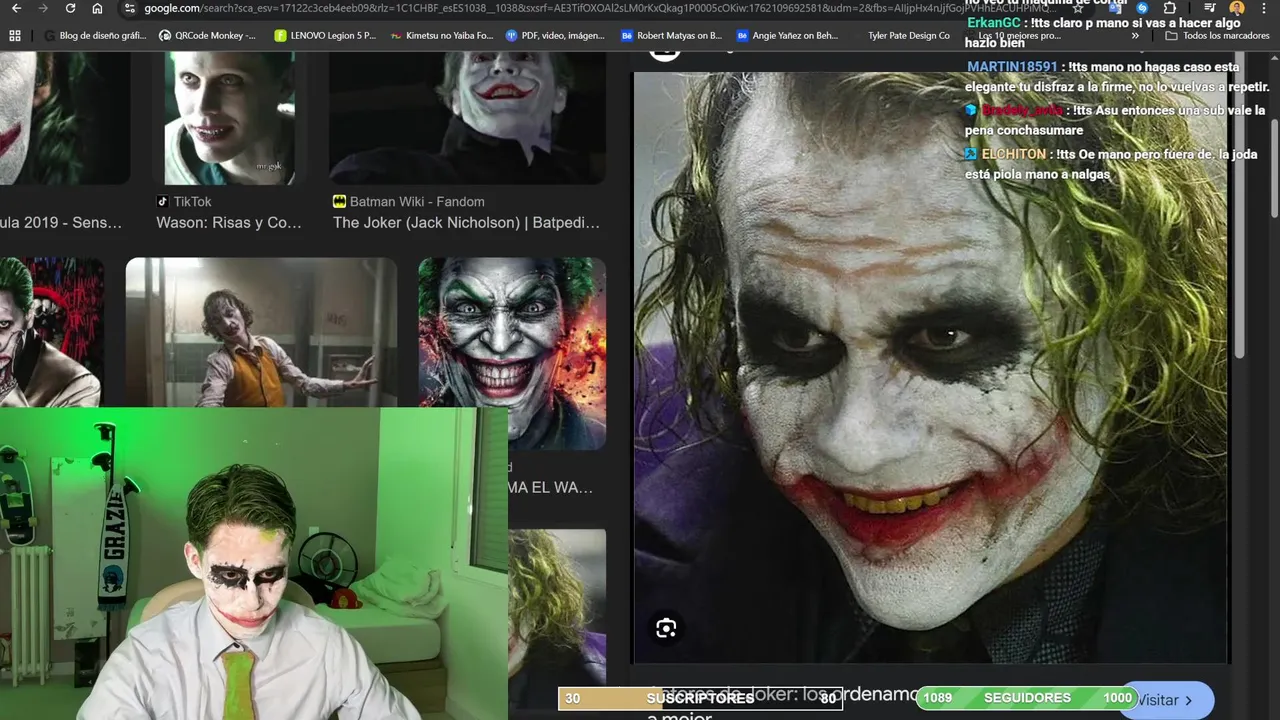Open the LENOVO Legion 5 P... bookmark
Screen dimensions: 1280x720
[324, 35]
